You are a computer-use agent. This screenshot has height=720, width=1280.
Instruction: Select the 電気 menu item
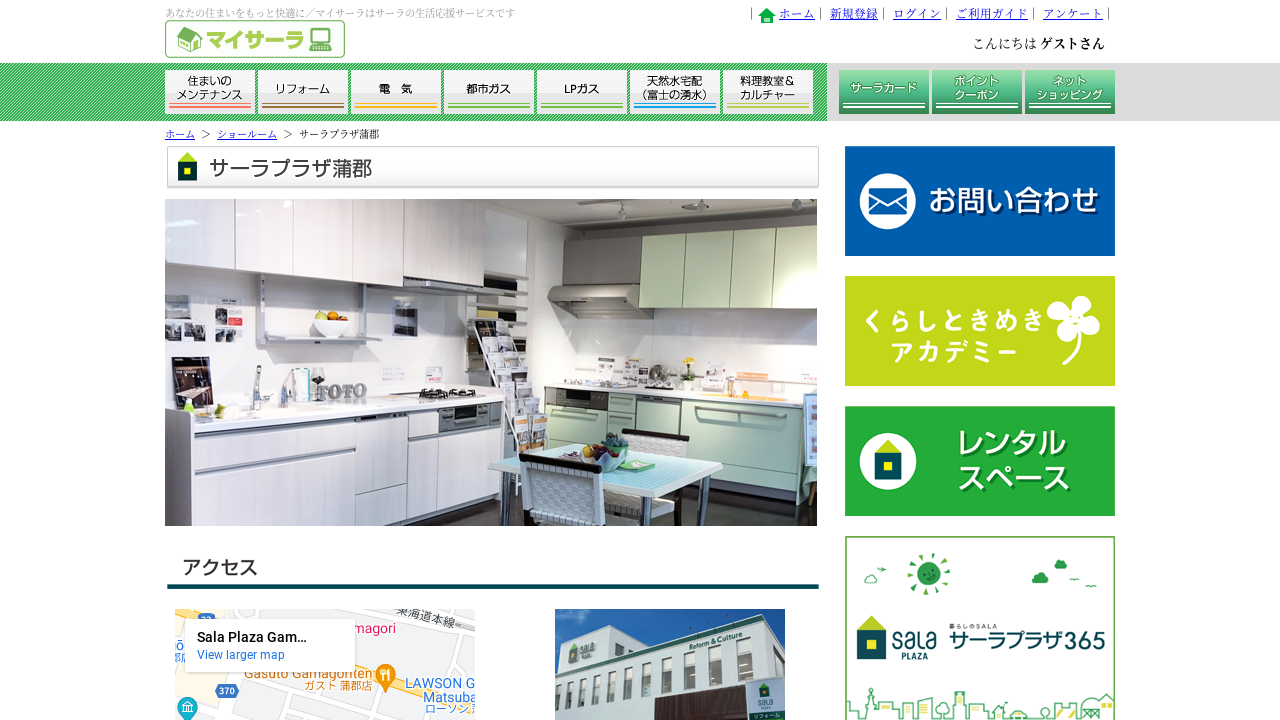[x=396, y=91]
